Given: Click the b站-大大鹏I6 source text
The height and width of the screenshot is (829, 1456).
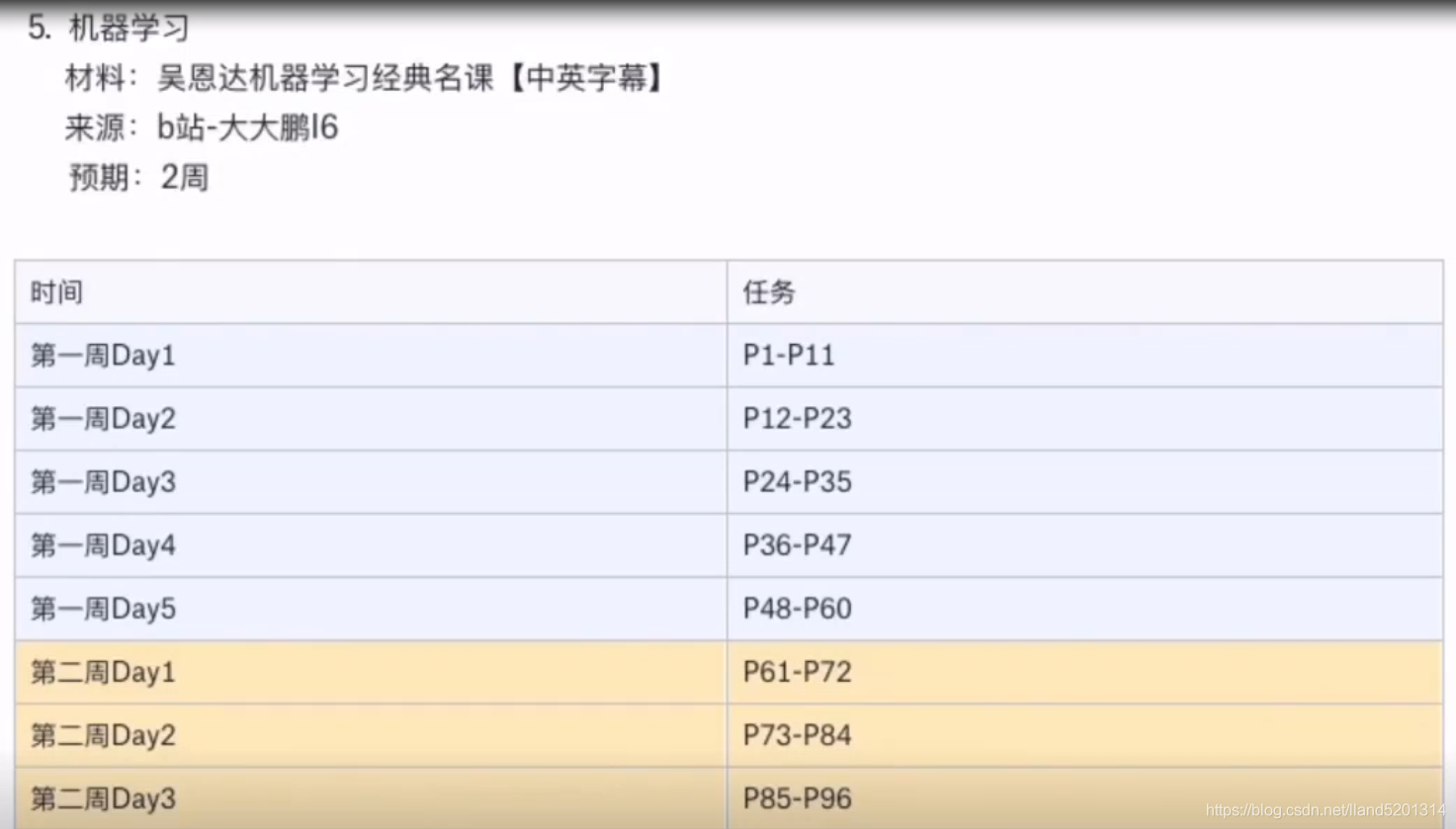Looking at the screenshot, I should tap(248, 127).
